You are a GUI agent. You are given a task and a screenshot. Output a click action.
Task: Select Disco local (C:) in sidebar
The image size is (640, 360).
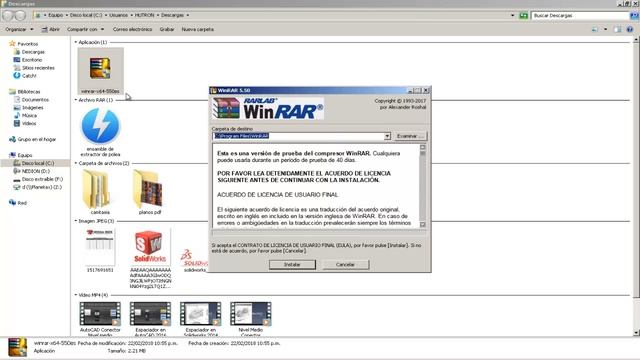pyautogui.click(x=34, y=163)
